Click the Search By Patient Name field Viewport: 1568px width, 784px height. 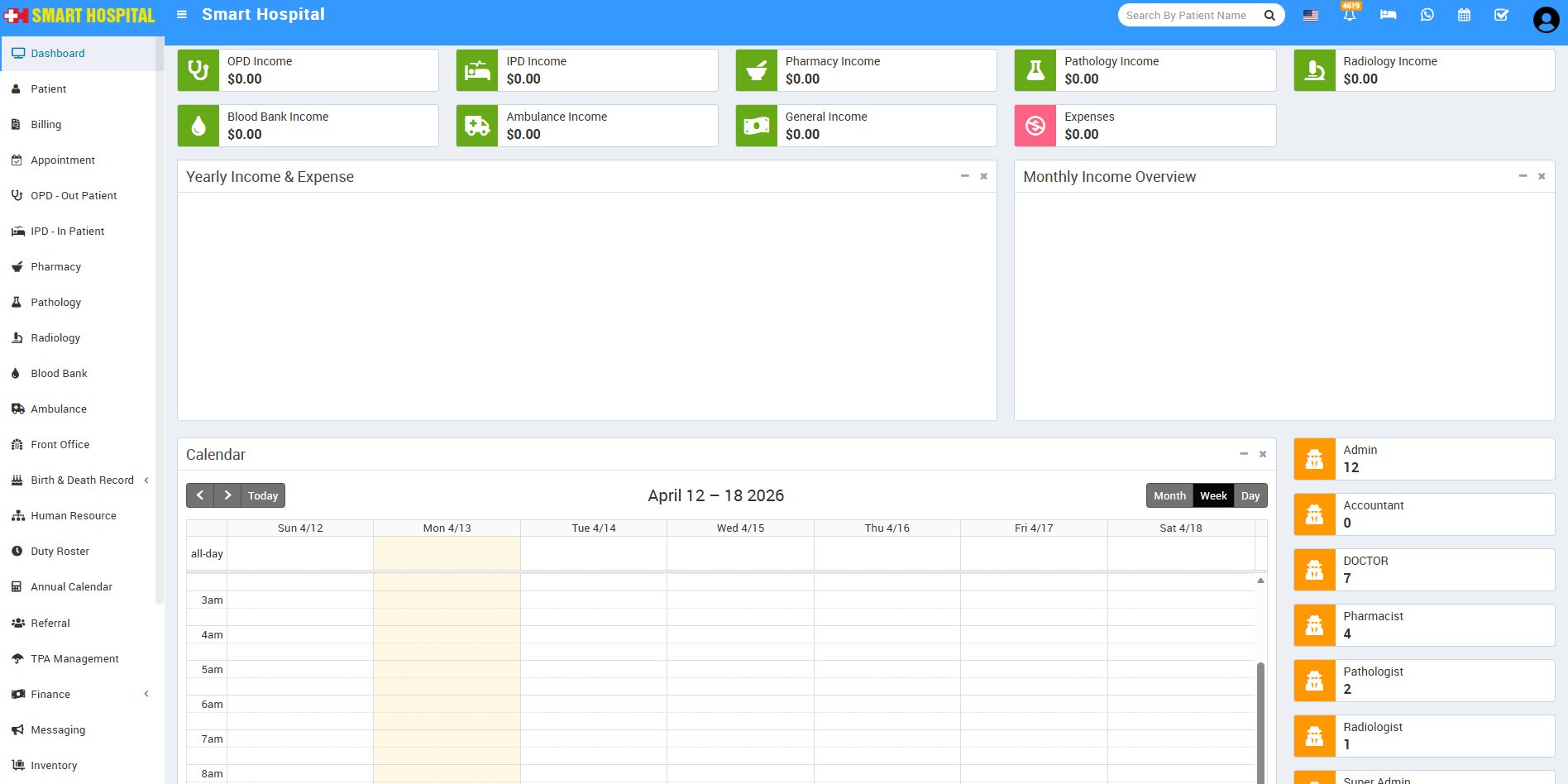[x=1191, y=15]
